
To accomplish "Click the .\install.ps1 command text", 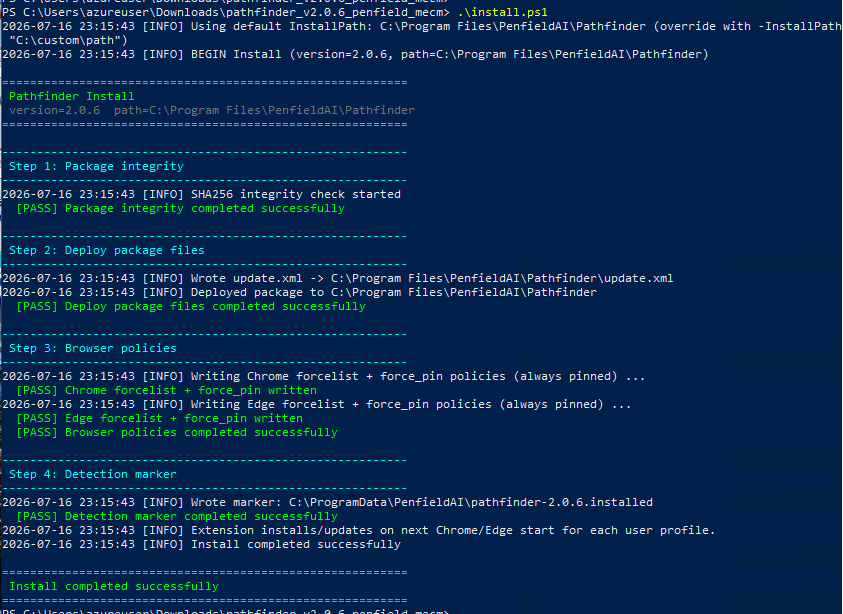I will pyautogui.click(x=502, y=12).
